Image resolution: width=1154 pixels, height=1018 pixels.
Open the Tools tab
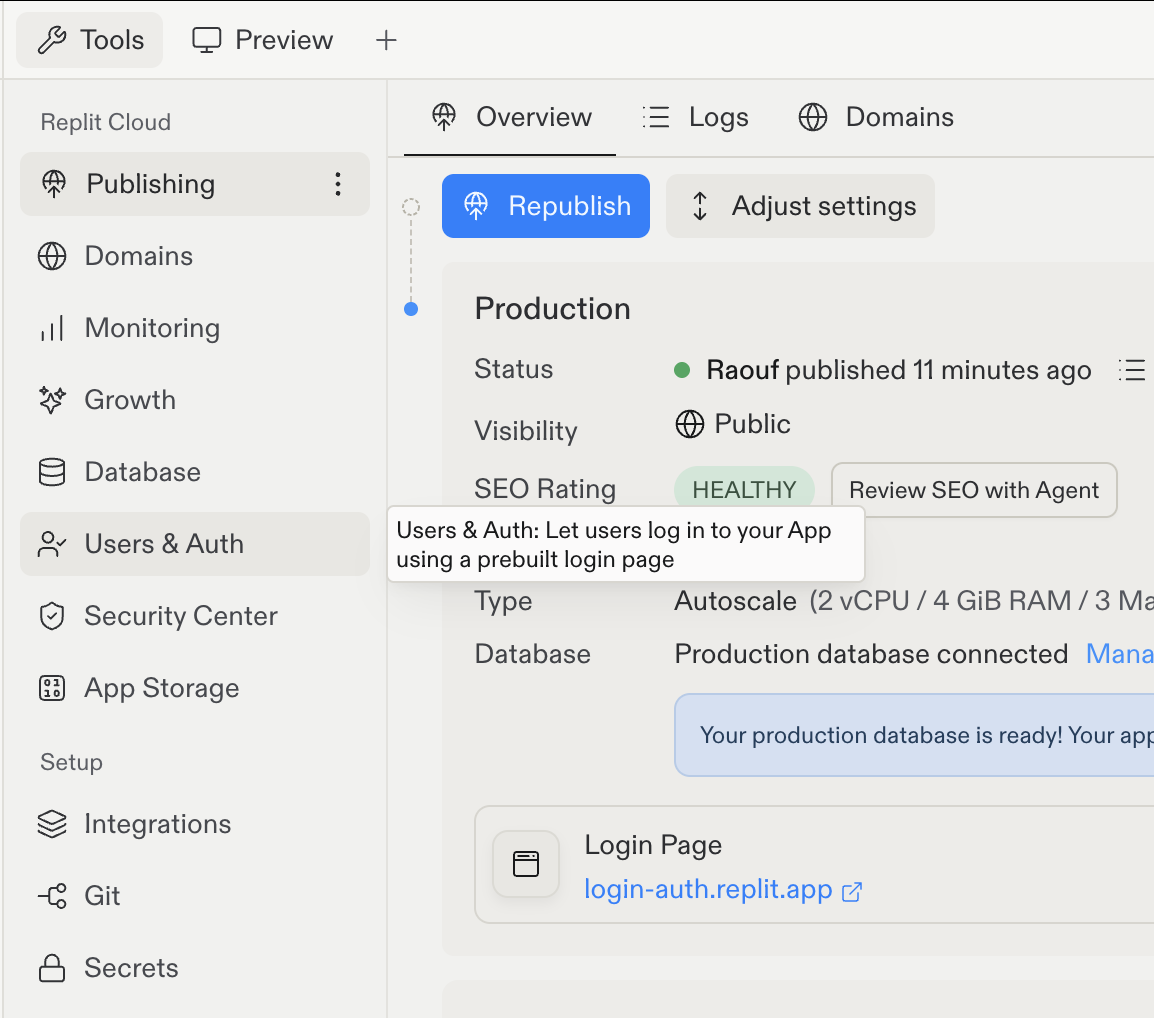[x=90, y=40]
